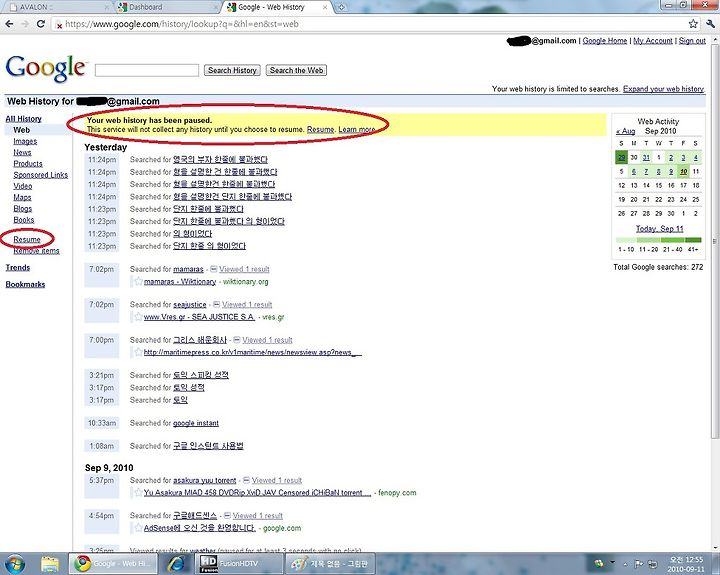Go to August with « Aug link
Viewport: 720px width, 575px height.
click(x=625, y=131)
